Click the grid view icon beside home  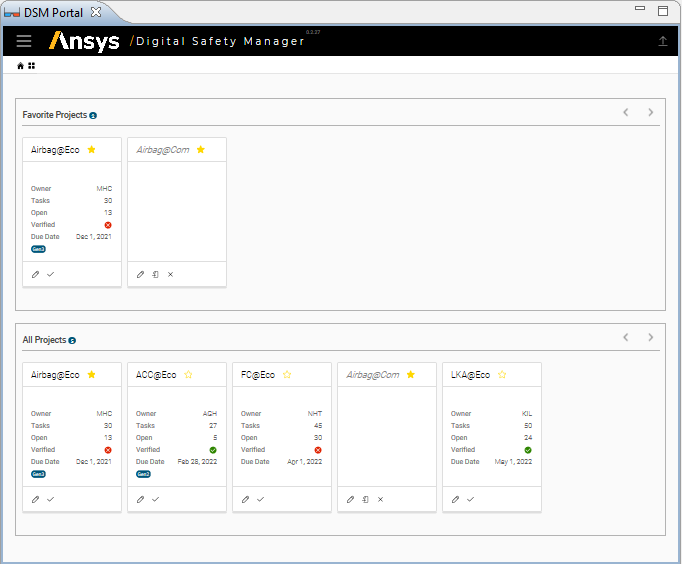tap(32, 66)
